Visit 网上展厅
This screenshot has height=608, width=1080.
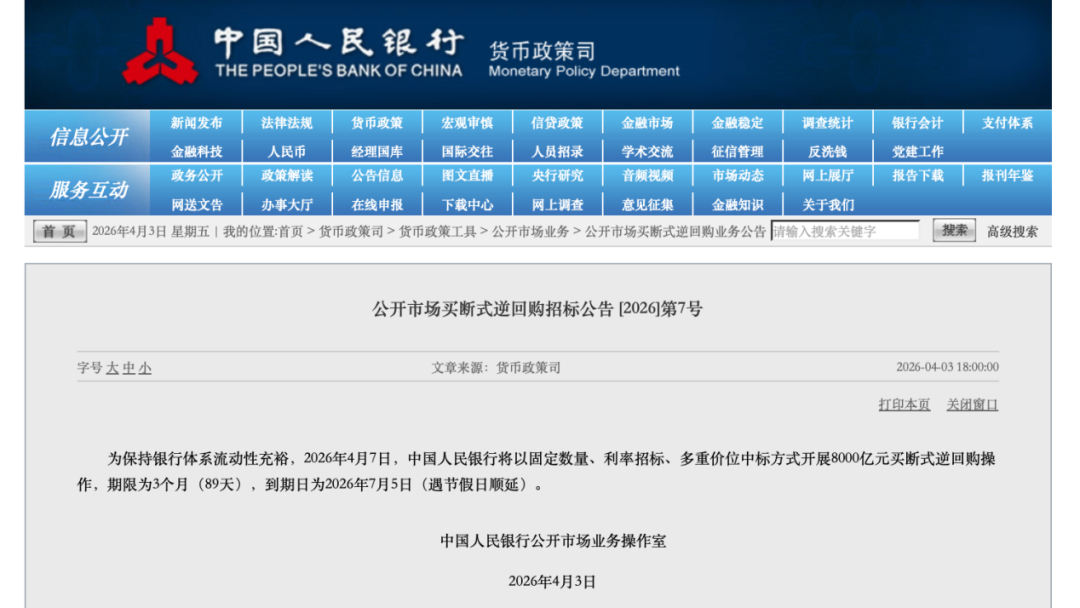pos(828,176)
